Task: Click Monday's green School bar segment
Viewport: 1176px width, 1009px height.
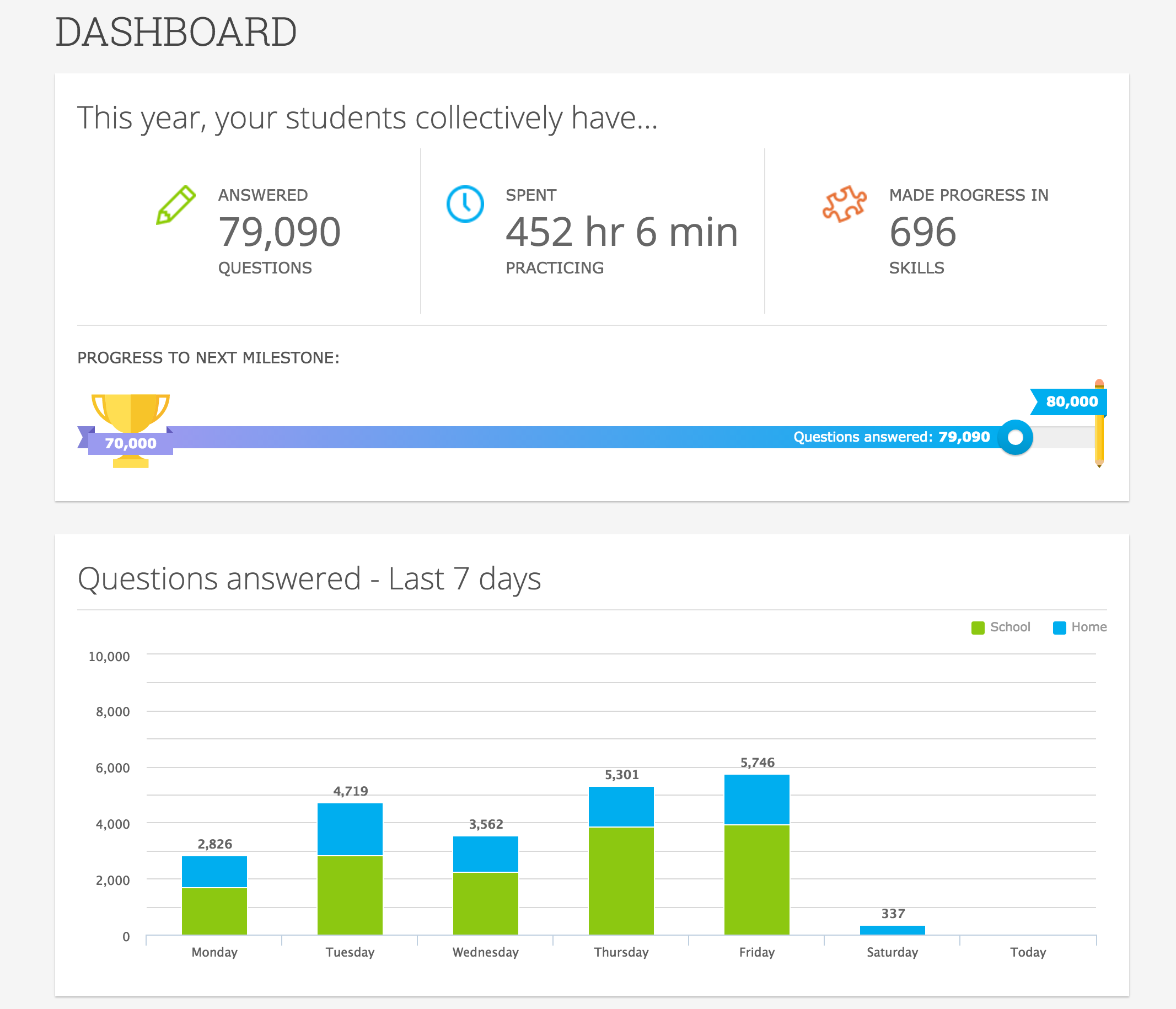Action: (x=214, y=911)
